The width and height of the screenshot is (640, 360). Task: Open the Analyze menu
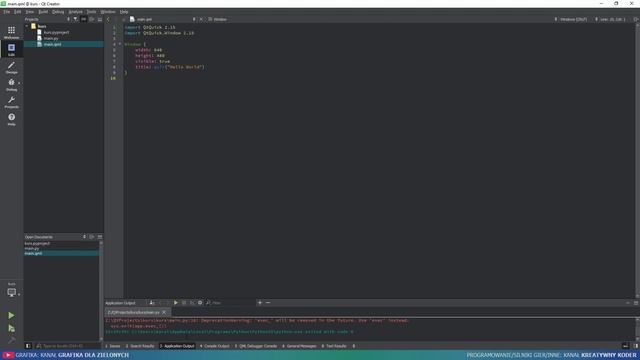pos(75,12)
